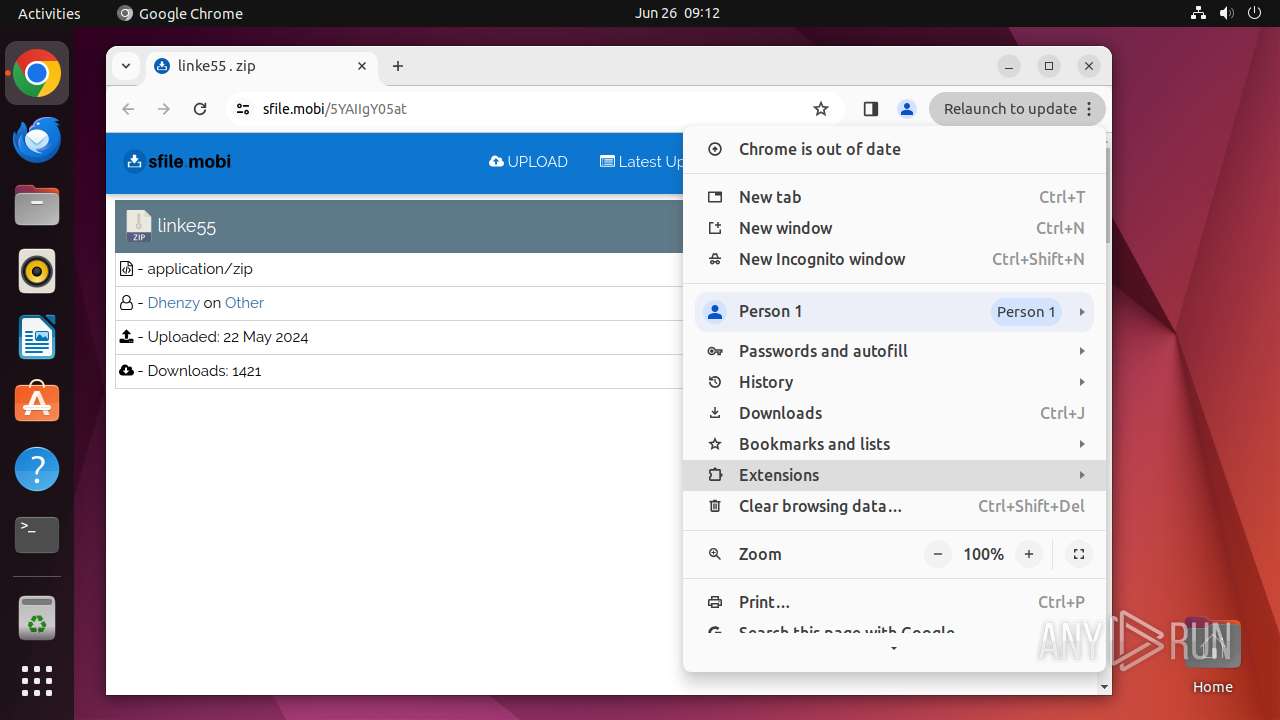Image resolution: width=1280 pixels, height=720 pixels.
Task: Increase zoom with the plus button
Action: coord(1029,554)
